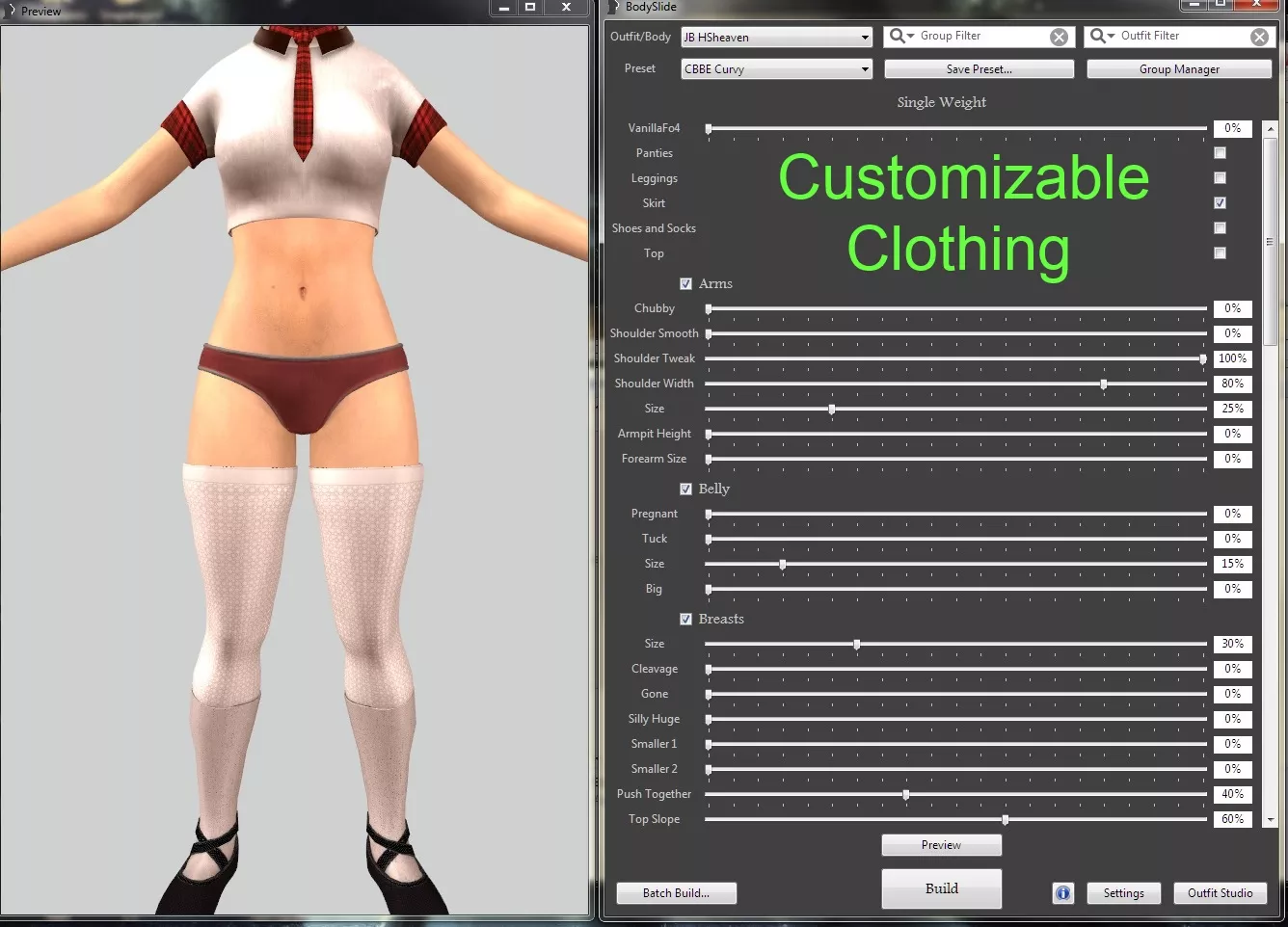Toggle the Breasts category checkbox
This screenshot has width=1288, height=927.
(x=685, y=619)
